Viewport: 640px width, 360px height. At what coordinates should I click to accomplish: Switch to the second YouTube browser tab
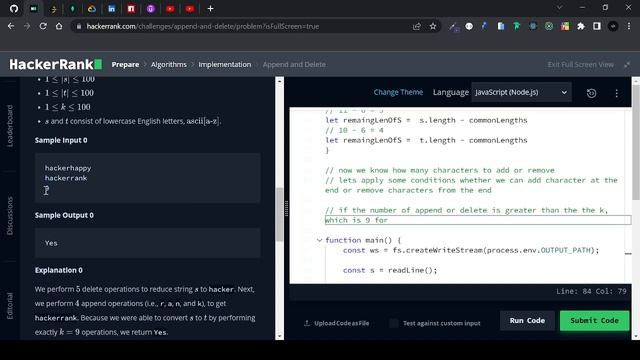(190, 9)
